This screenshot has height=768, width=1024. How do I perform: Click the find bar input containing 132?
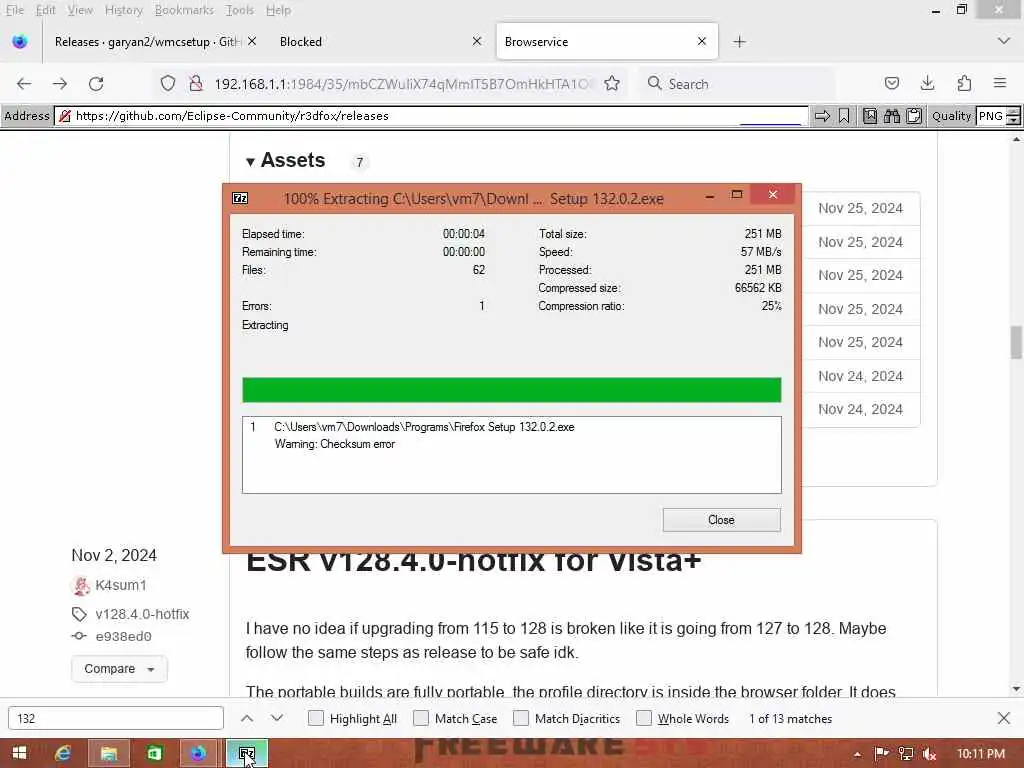pos(116,718)
